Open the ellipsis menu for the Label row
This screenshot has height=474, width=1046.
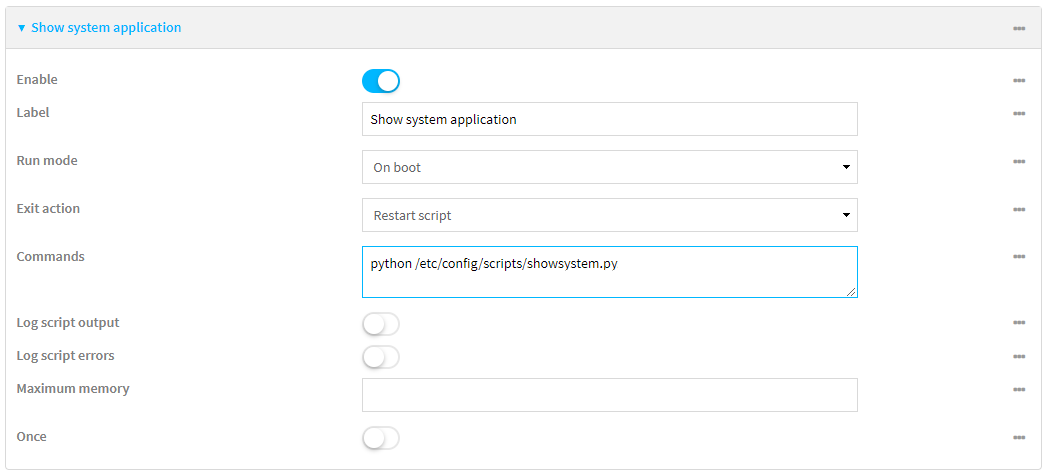click(1019, 114)
